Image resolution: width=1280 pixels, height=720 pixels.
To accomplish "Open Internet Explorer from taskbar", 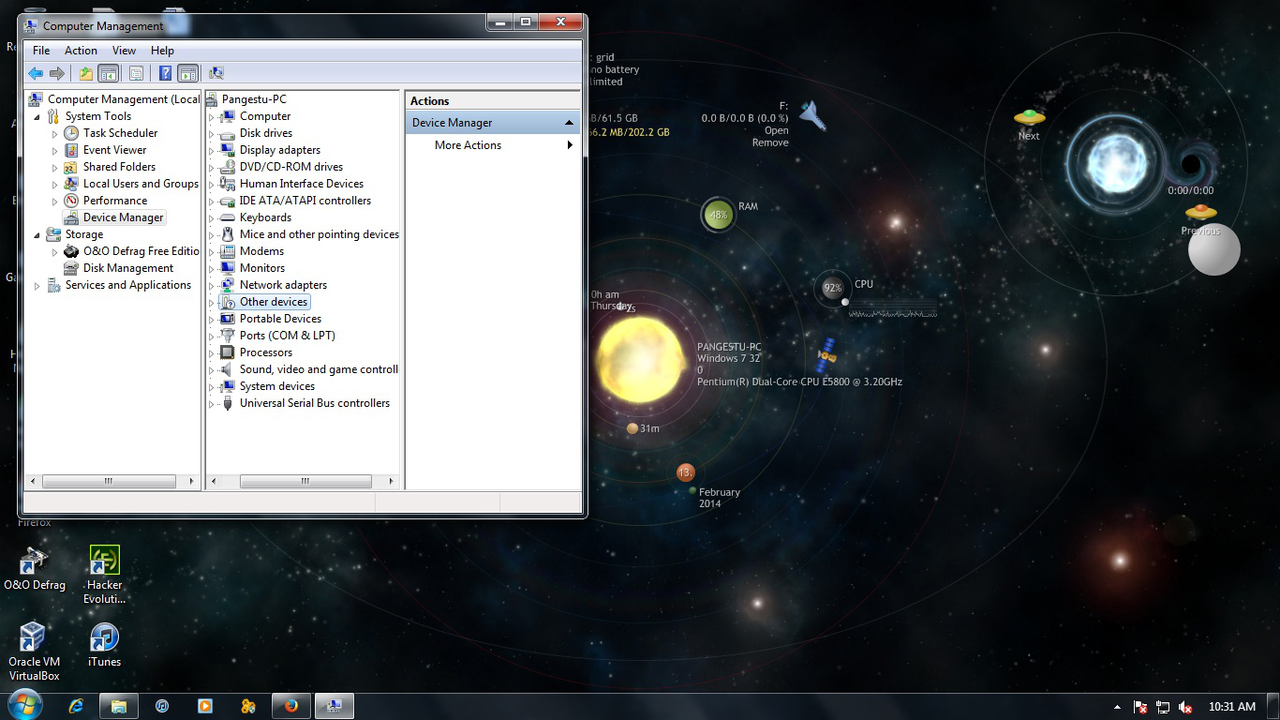I will (x=76, y=706).
